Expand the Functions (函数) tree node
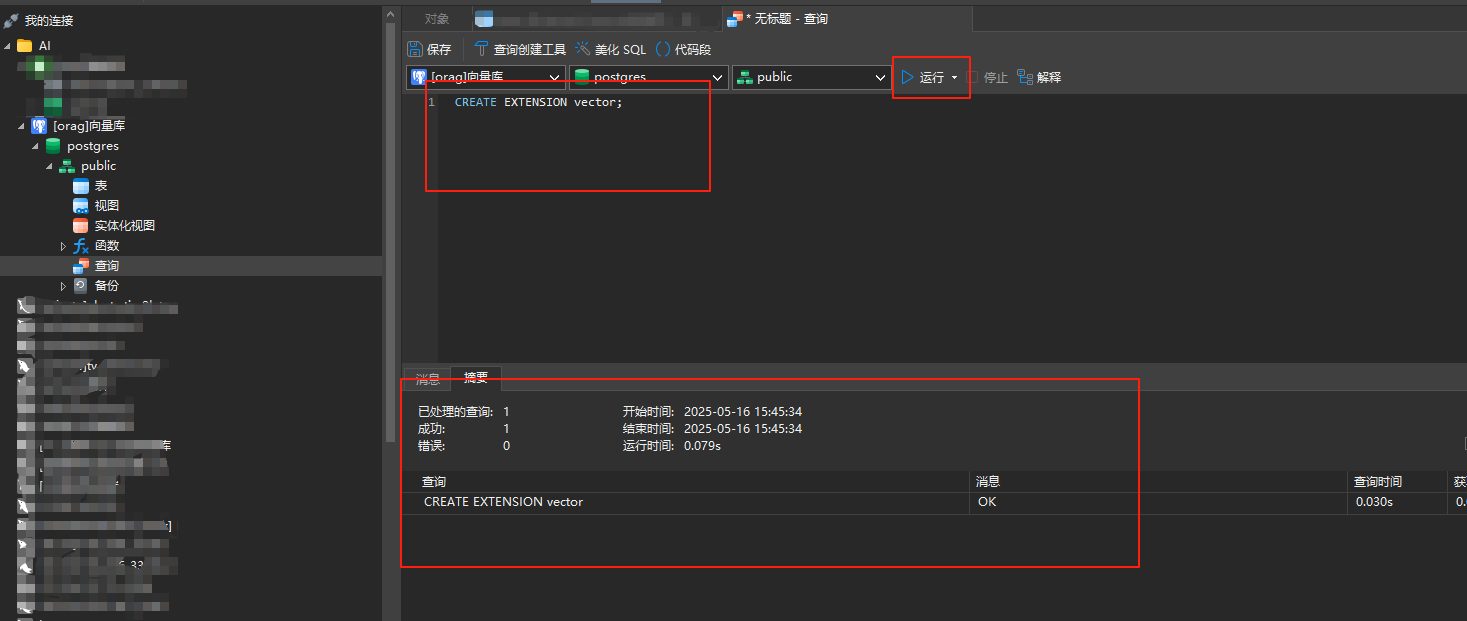Viewport: 1467px width, 621px height. click(64, 246)
